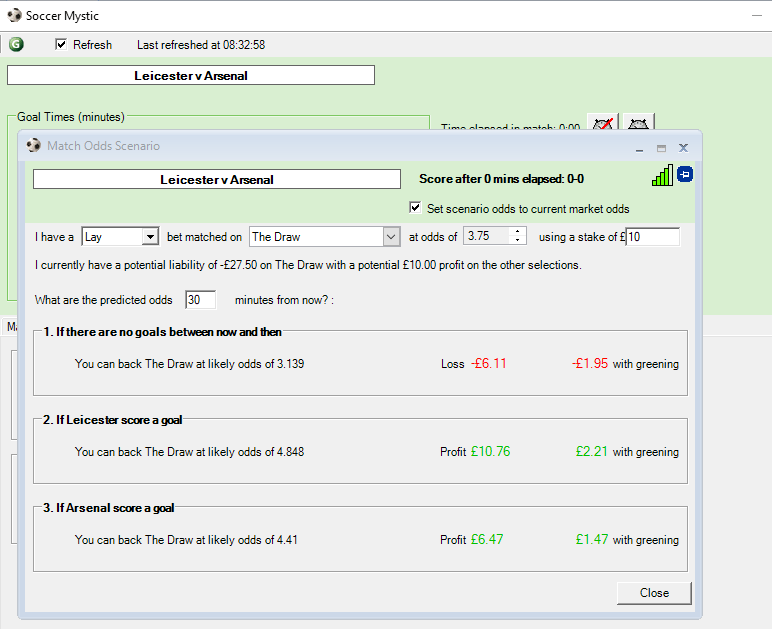This screenshot has width=772, height=629.
Task: Click the blue pin icon
Action: tap(685, 175)
